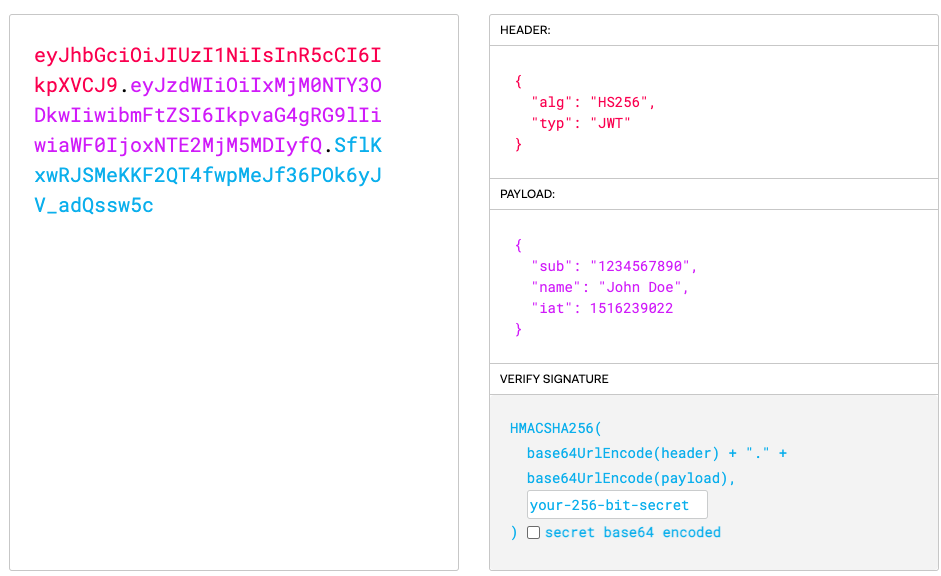Click the "name": "John Doe" payload line
941x576 pixels.
[x=610, y=287]
